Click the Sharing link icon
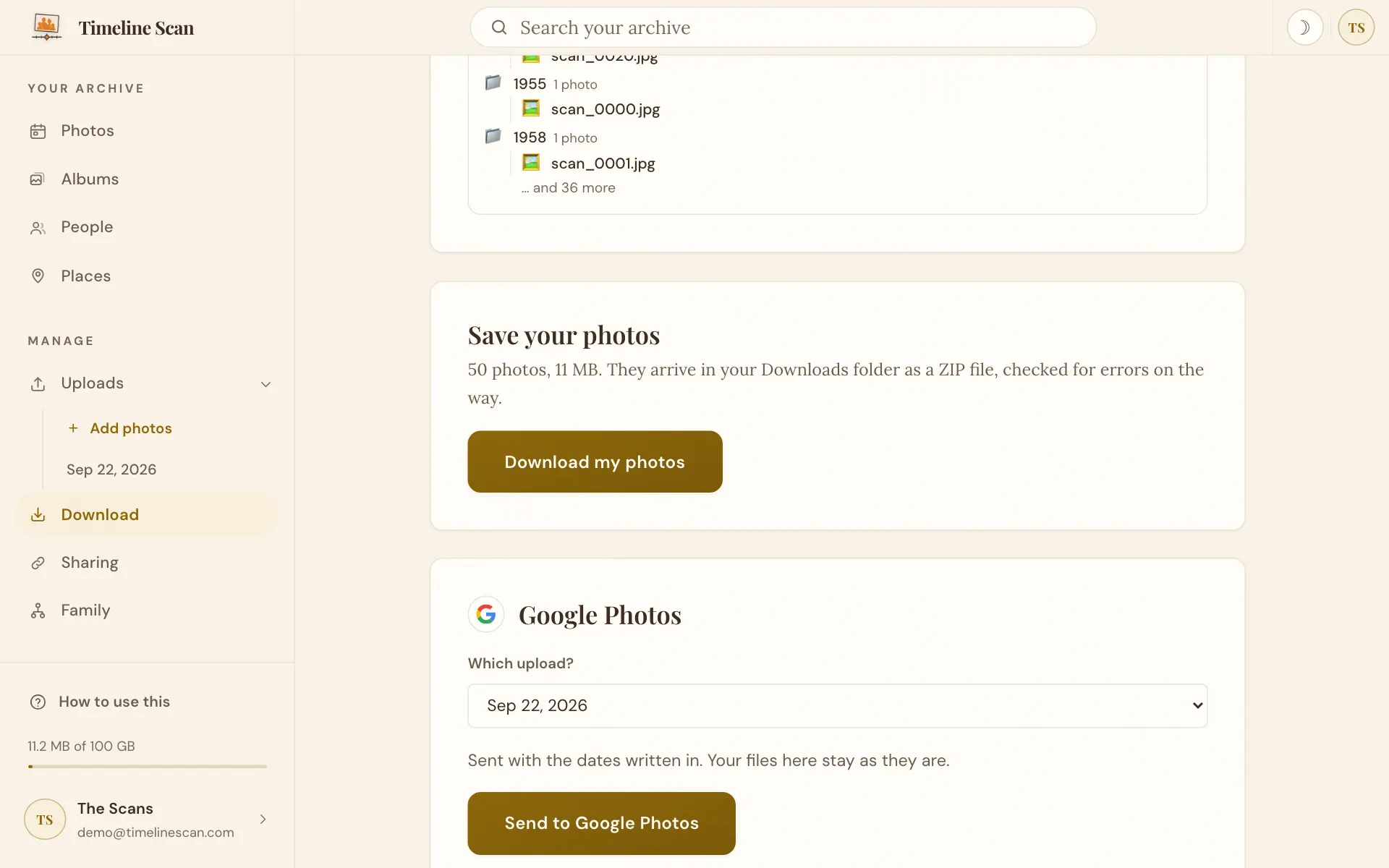Viewport: 1389px width, 868px height. 38,563
